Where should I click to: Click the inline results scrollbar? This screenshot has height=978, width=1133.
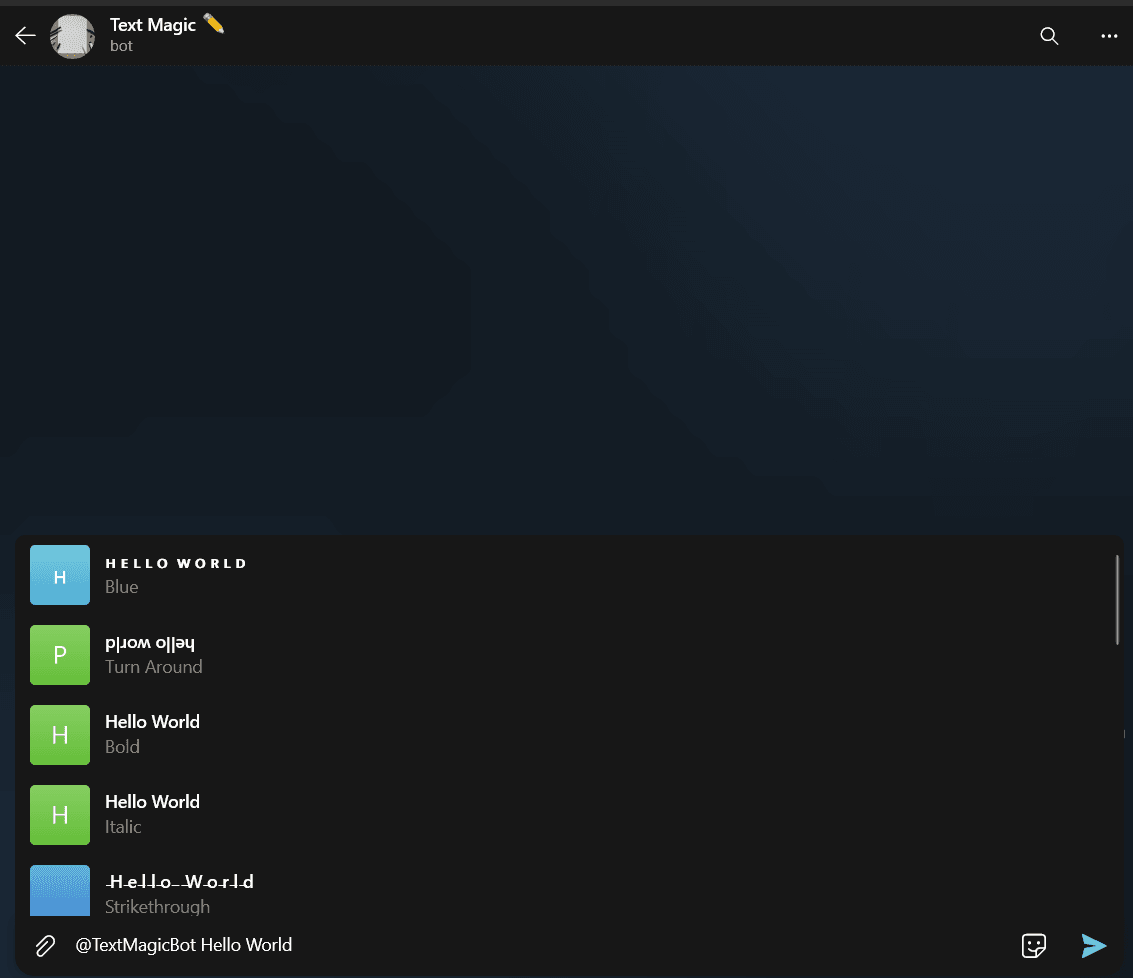point(1117,600)
